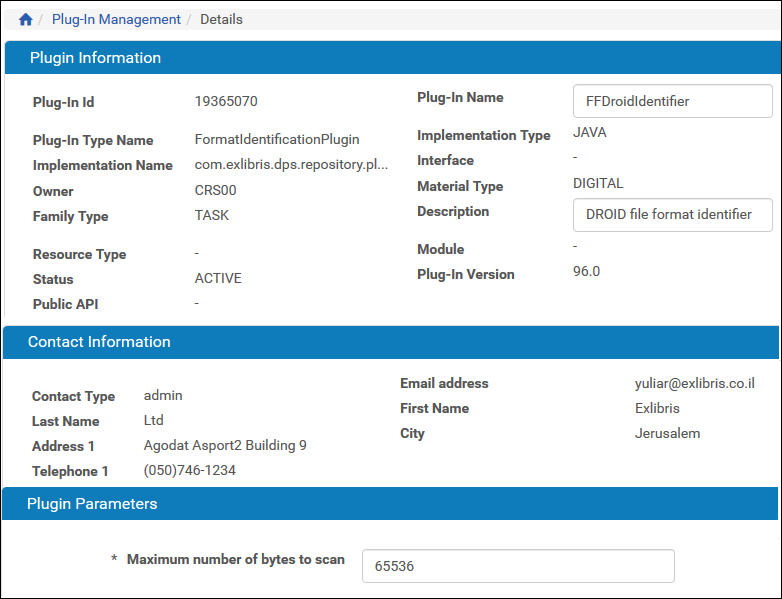Click the Home icon in breadcrumb
Screen dimensions: 782x599
26,19
